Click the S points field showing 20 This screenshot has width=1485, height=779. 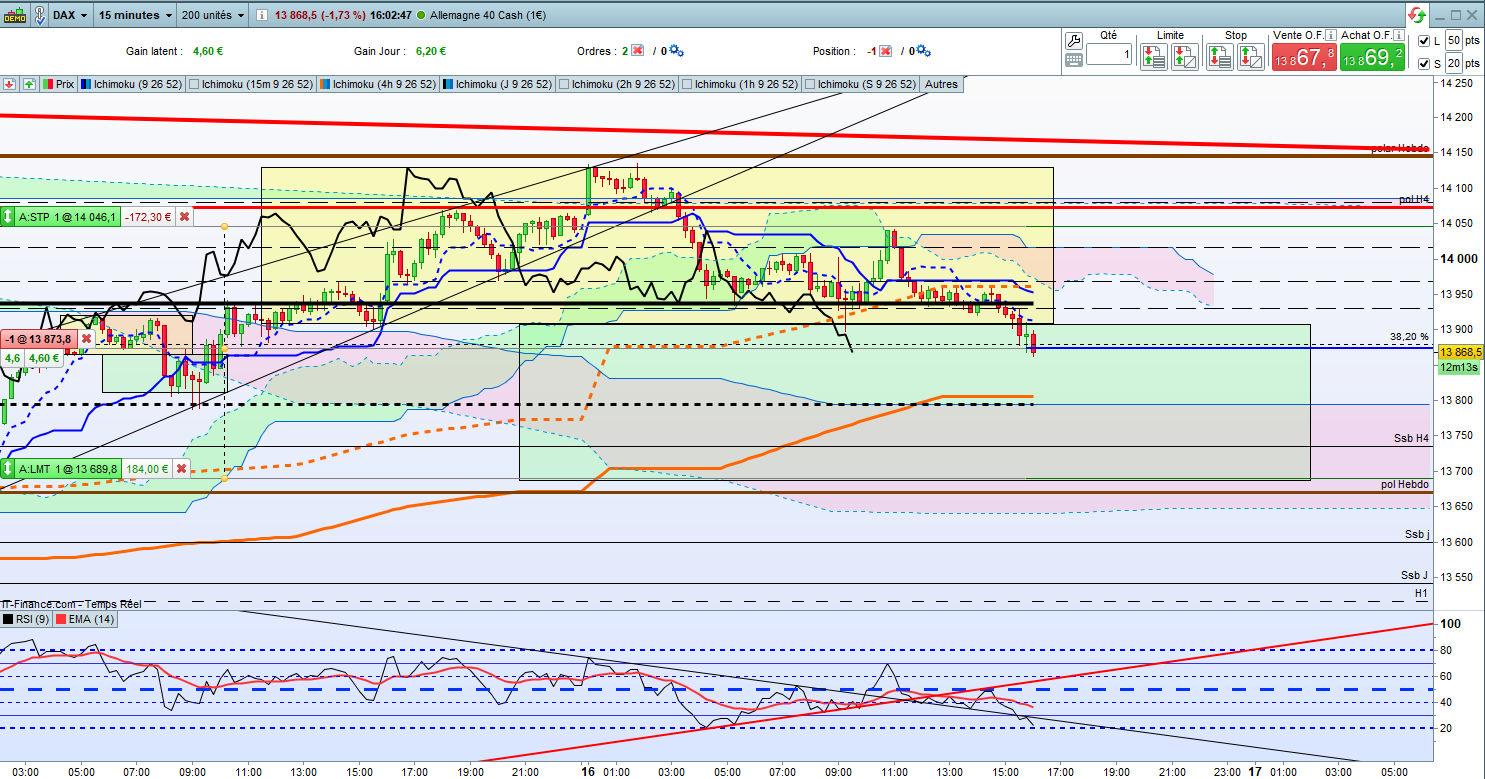tap(1455, 64)
